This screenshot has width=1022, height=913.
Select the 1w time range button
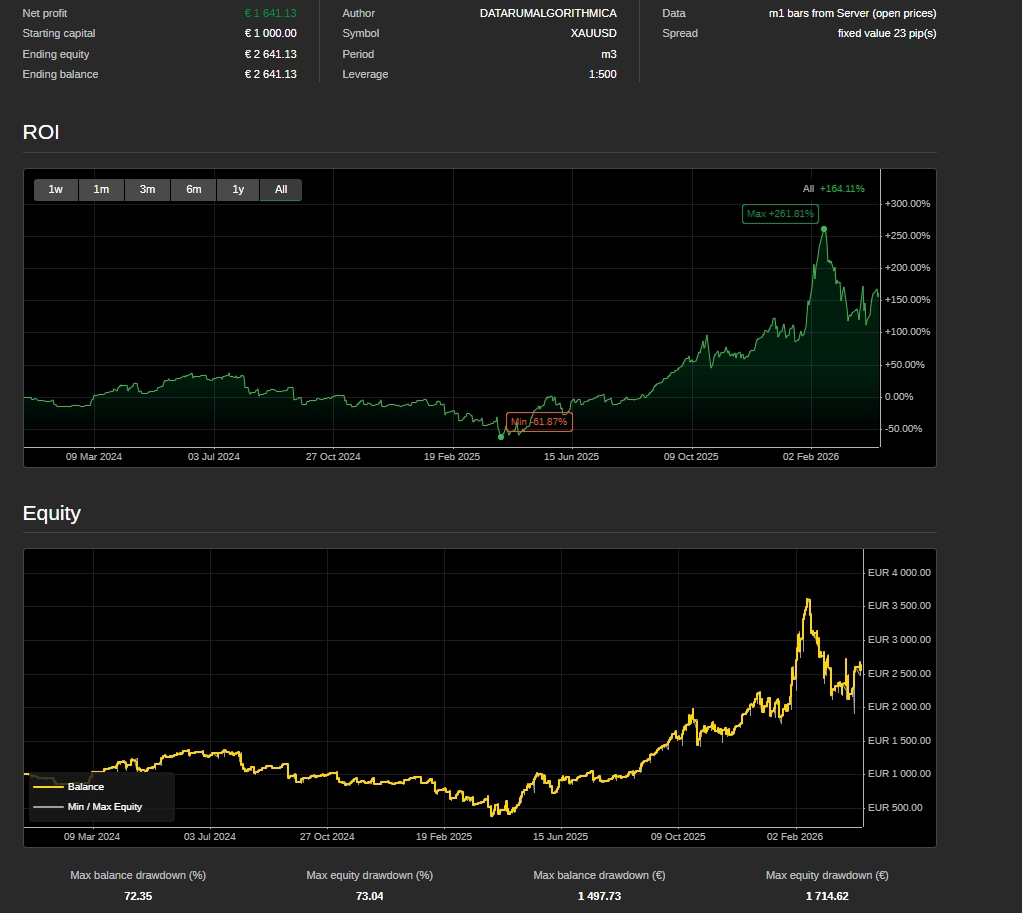56,190
